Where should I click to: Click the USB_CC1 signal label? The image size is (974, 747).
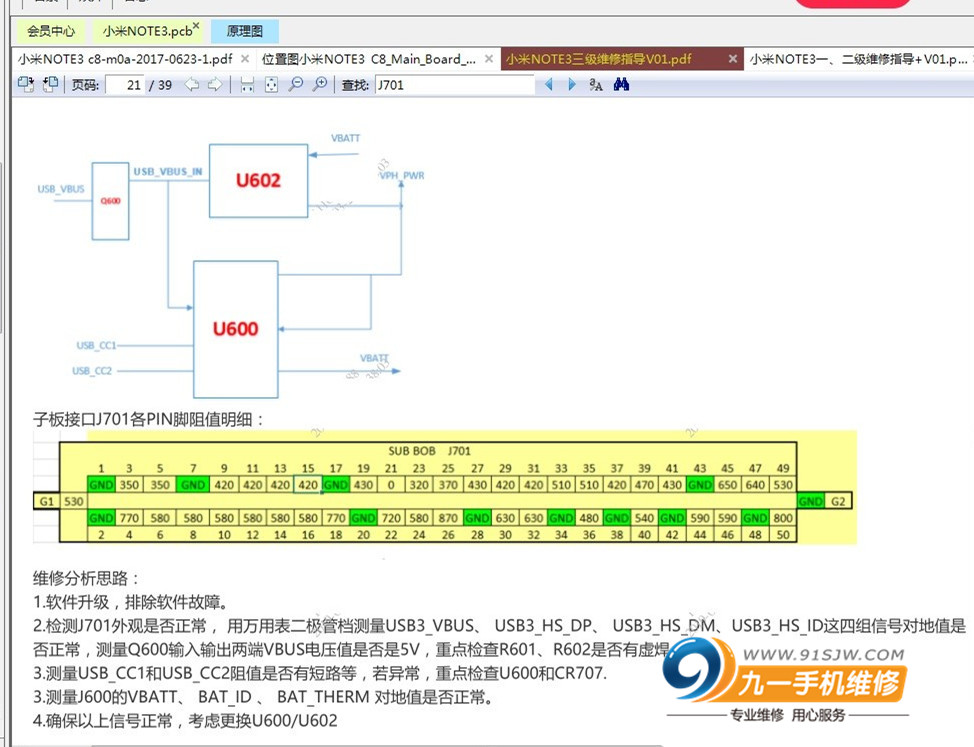96,345
